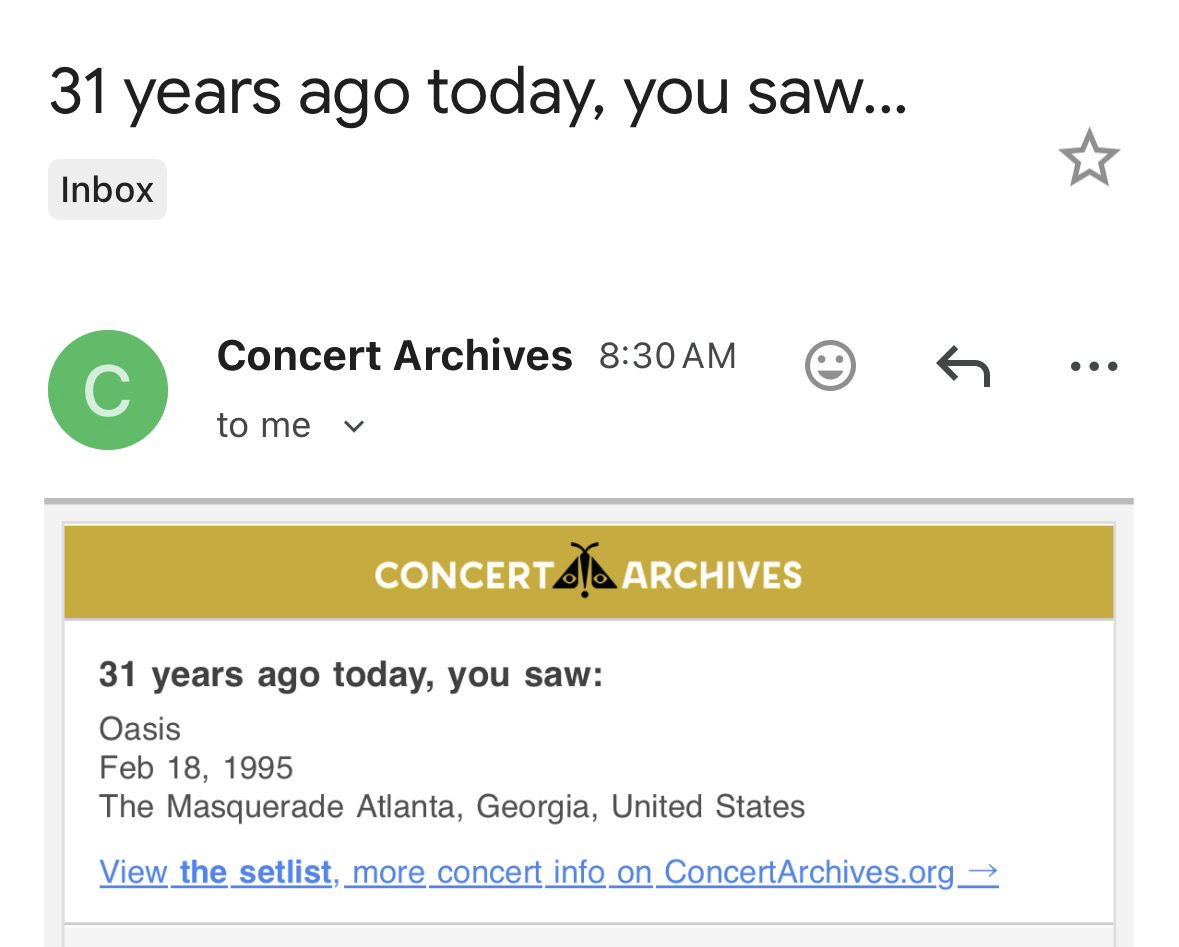This screenshot has height=947, width=1179.
Task: Click the moth logo in the banner
Action: 585,572
